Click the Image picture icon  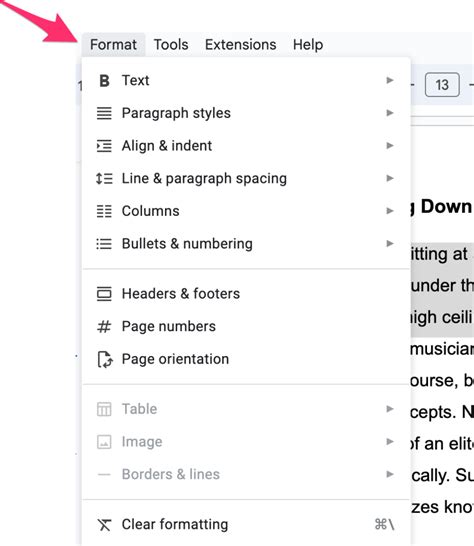pos(104,442)
